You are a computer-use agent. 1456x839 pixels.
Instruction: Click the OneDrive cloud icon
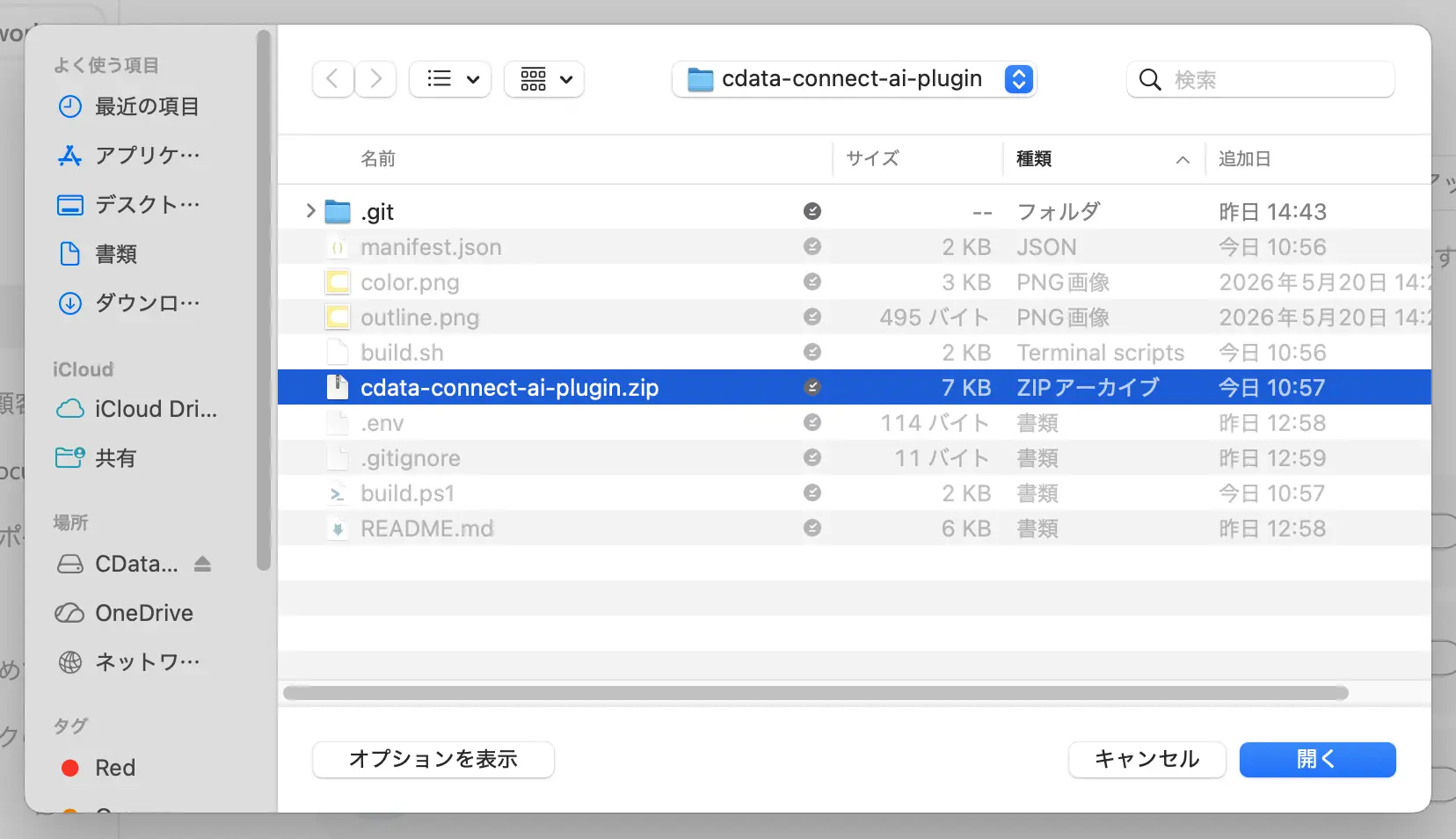[x=69, y=613]
